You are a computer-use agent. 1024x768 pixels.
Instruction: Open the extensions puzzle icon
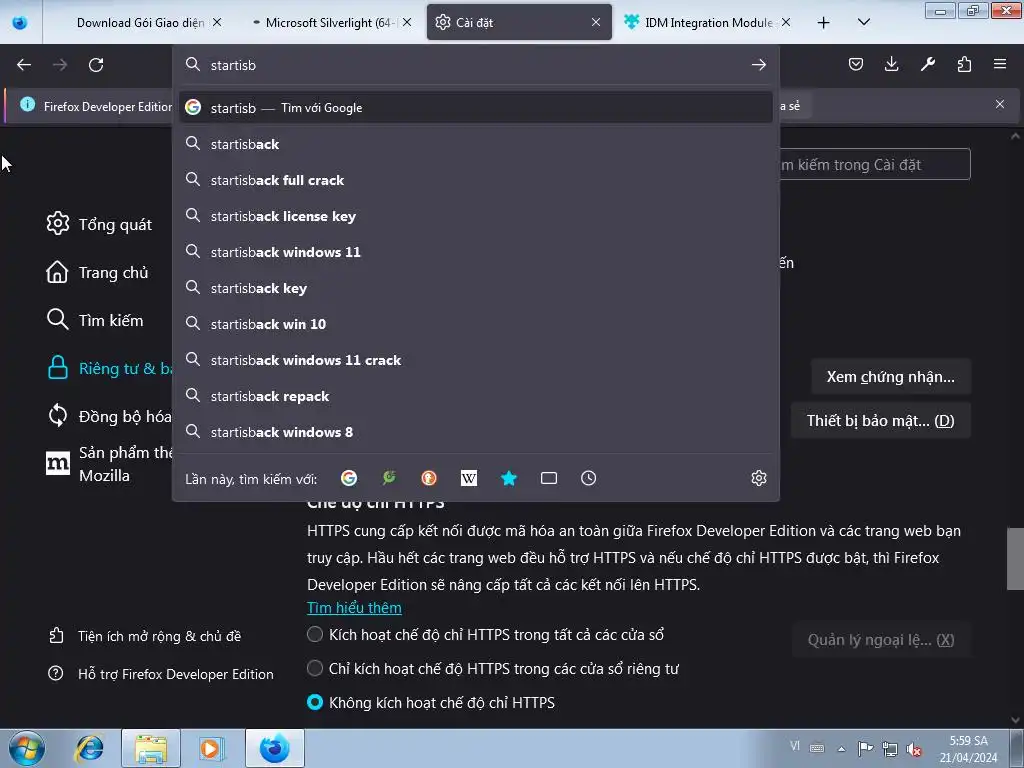(964, 64)
